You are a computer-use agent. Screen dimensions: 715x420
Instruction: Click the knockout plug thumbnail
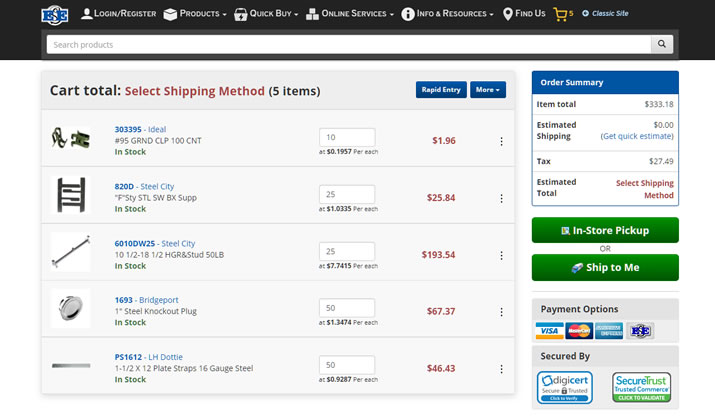[x=71, y=308]
